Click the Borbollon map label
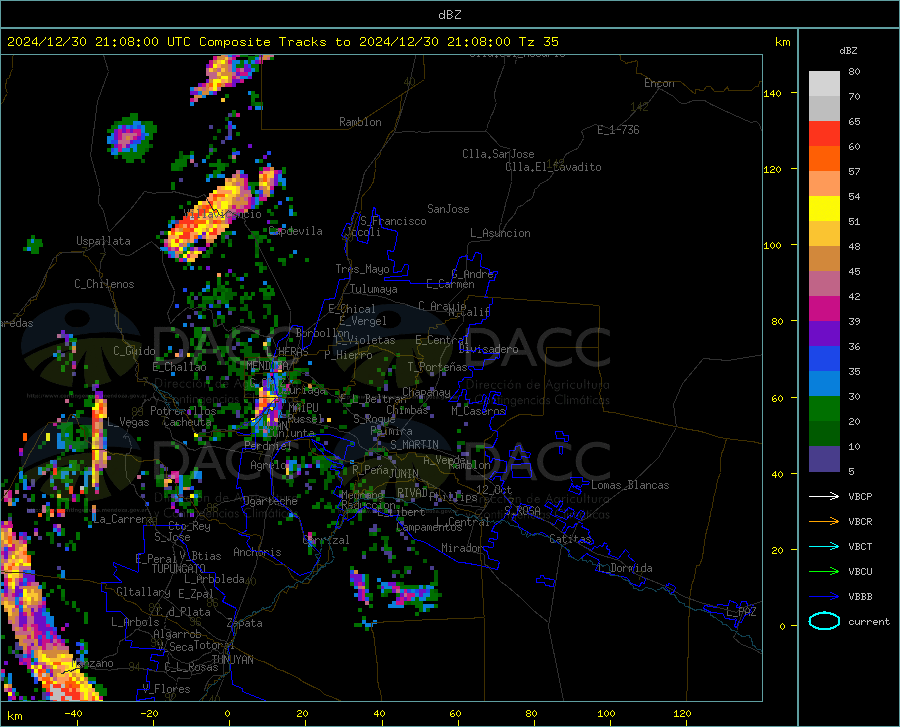 click(x=322, y=333)
